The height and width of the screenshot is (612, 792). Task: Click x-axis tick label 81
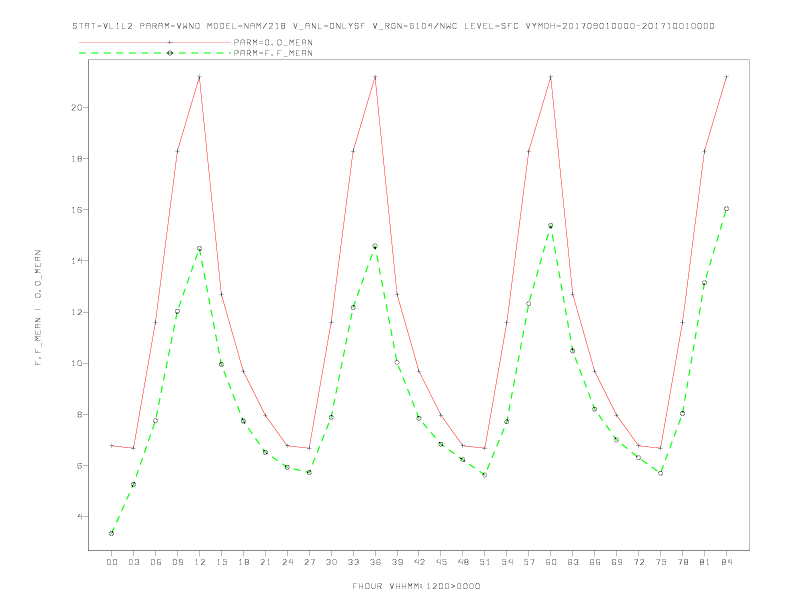[x=705, y=562]
